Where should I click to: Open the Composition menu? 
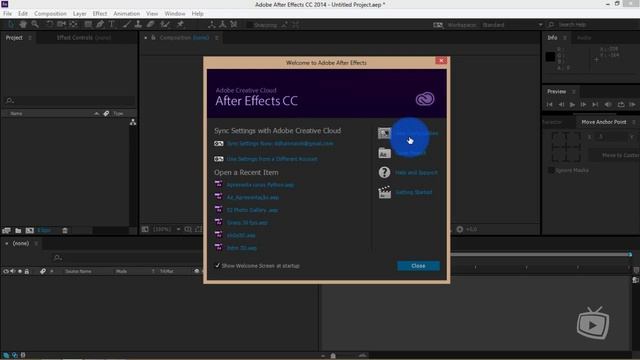coord(50,13)
